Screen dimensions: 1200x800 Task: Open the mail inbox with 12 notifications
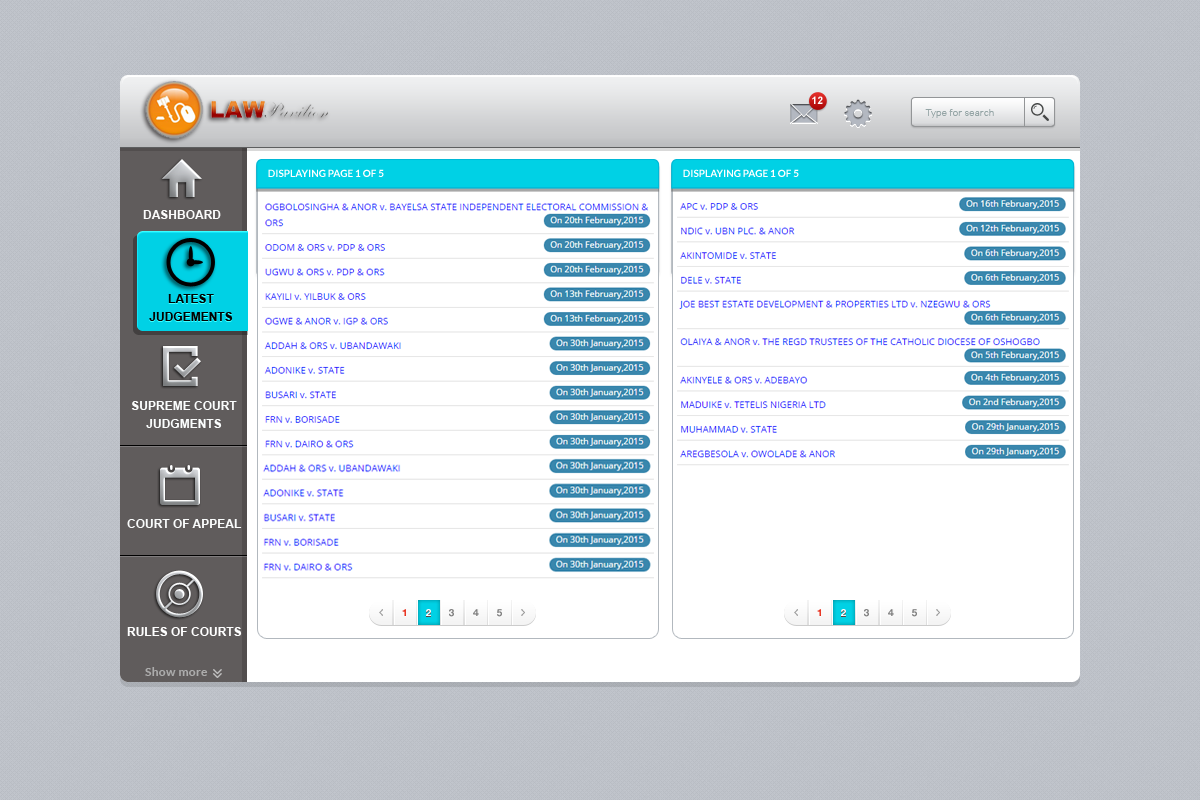(804, 113)
